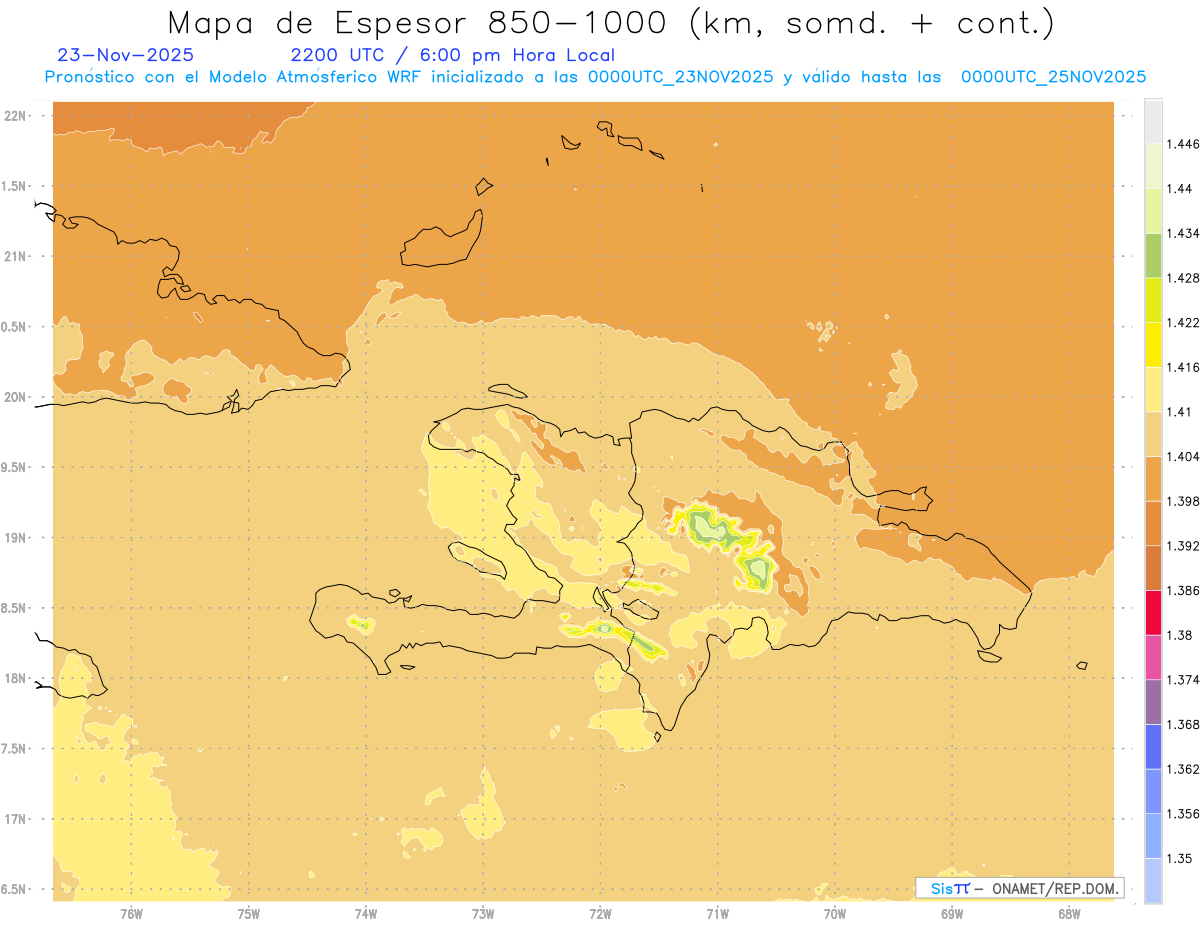Click the 73W longitude label

[x=483, y=914]
